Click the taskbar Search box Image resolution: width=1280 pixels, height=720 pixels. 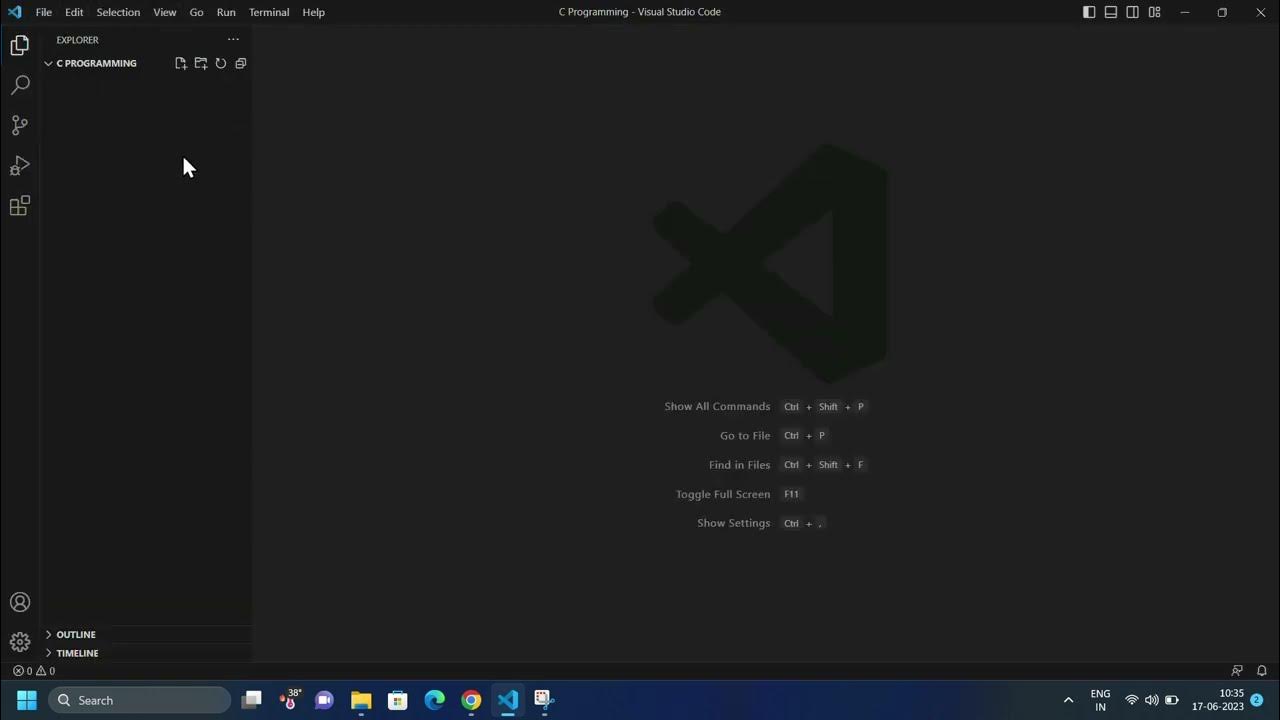140,700
